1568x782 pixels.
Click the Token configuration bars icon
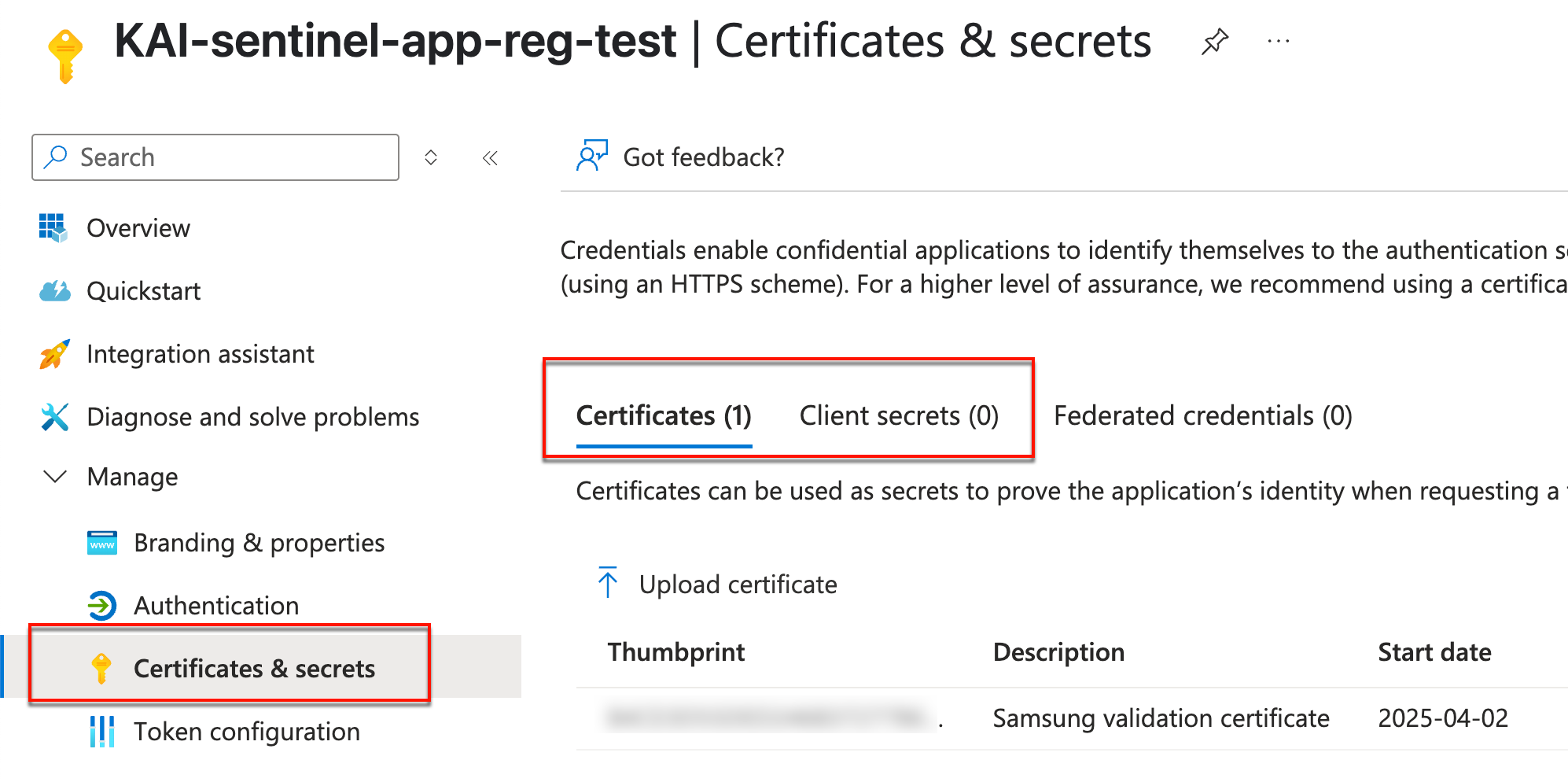pos(101,732)
